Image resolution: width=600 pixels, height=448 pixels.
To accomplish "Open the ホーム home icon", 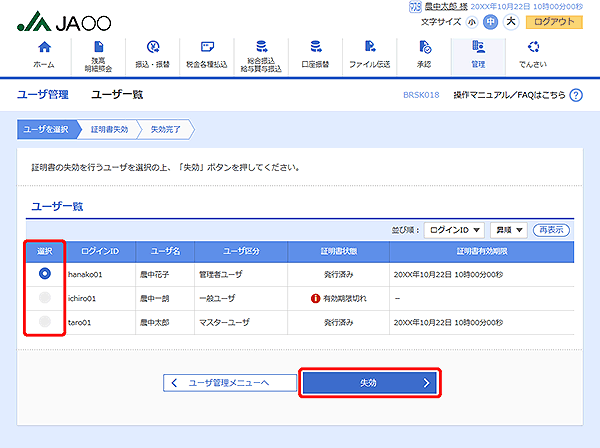I will coord(44,53).
